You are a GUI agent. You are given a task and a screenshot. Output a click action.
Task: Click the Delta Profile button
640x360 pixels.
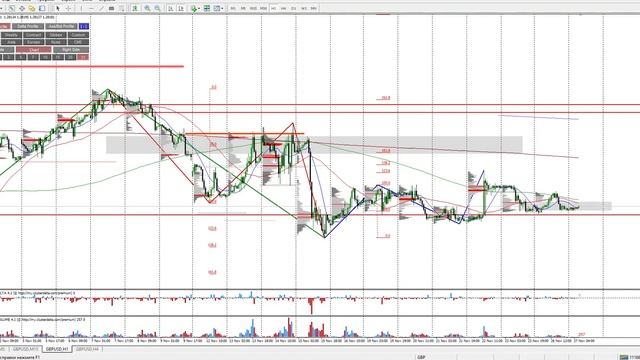(28, 26)
